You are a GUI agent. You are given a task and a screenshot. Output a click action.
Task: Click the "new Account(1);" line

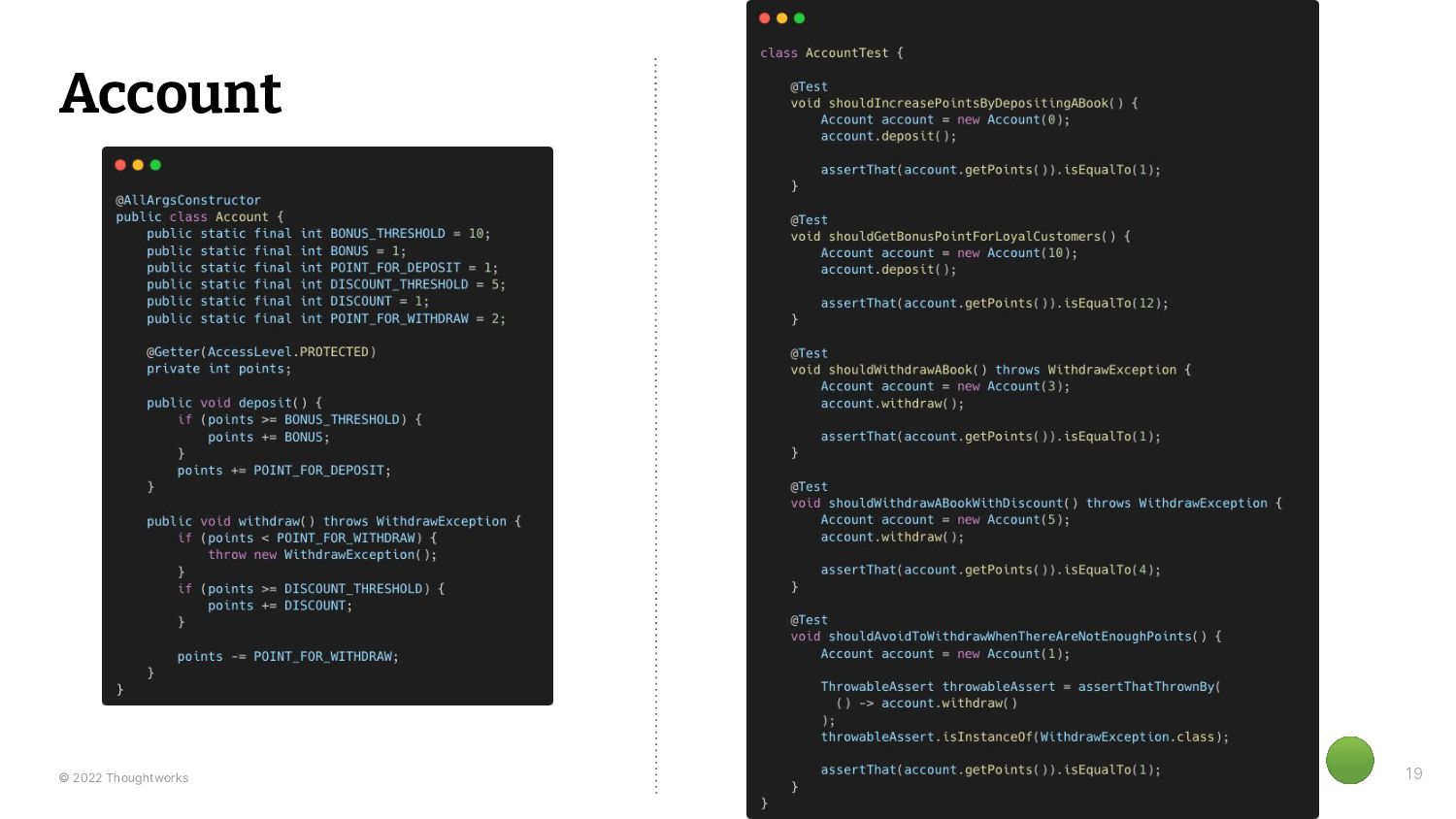coord(945,654)
